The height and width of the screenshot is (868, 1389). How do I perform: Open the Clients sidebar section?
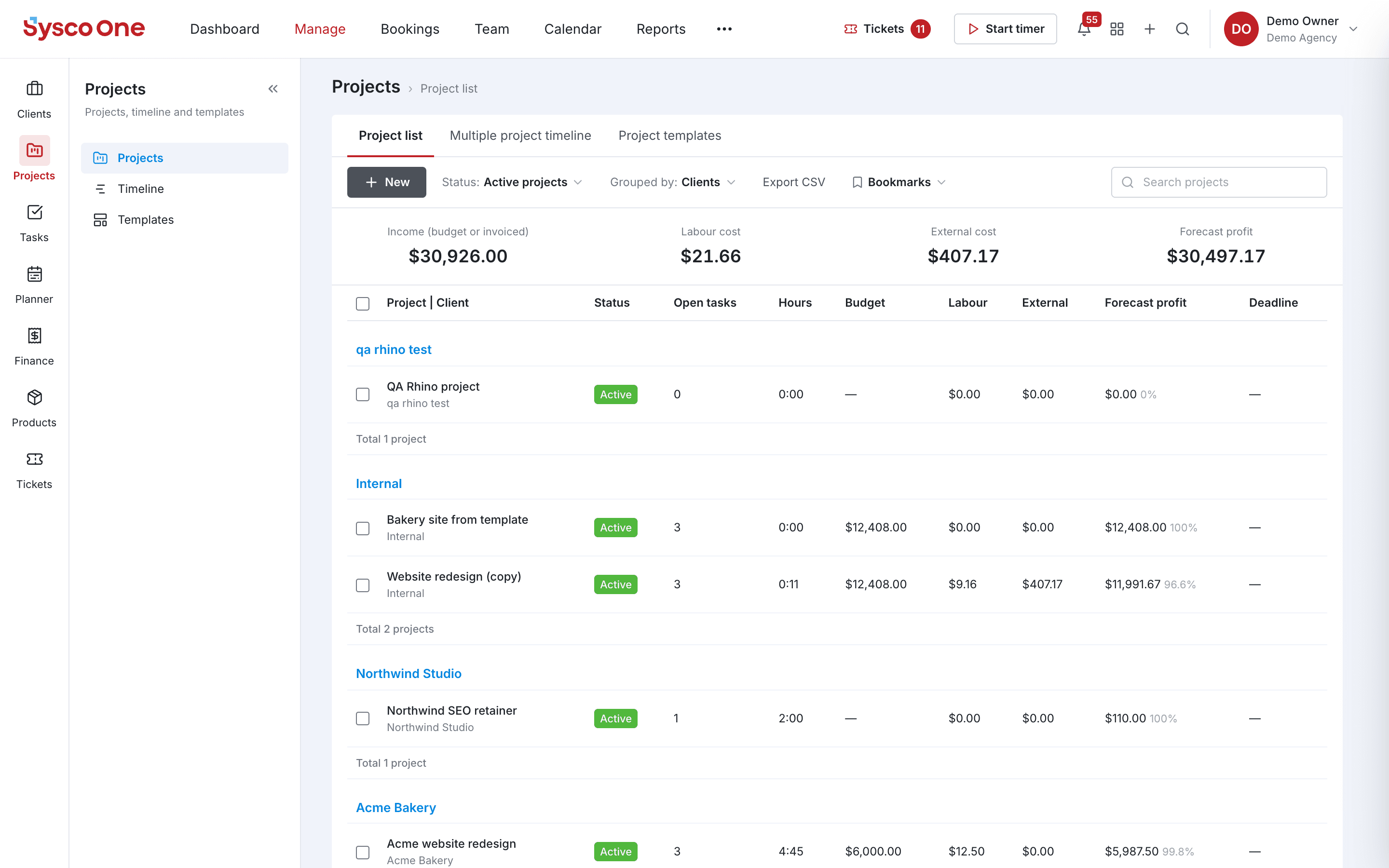[x=34, y=99]
